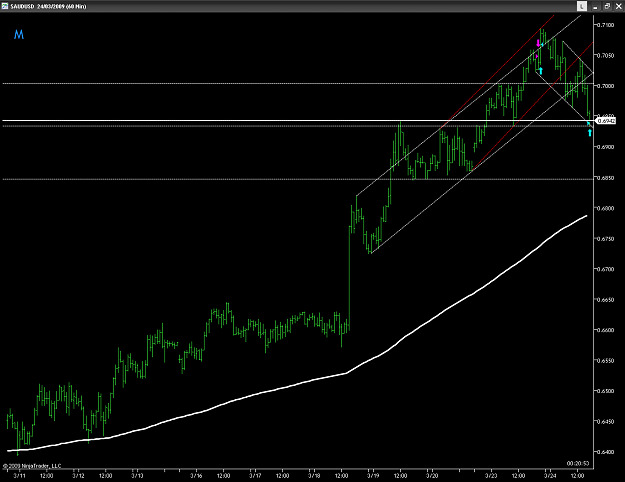Close the $AUDUSD chart window
625x482 pixels.
click(x=619, y=6)
